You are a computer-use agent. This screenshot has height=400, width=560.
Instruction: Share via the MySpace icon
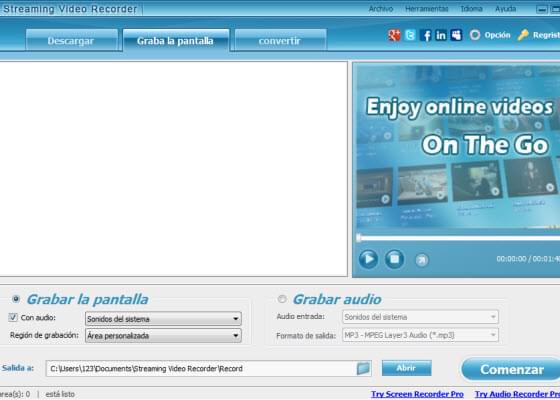click(x=456, y=35)
